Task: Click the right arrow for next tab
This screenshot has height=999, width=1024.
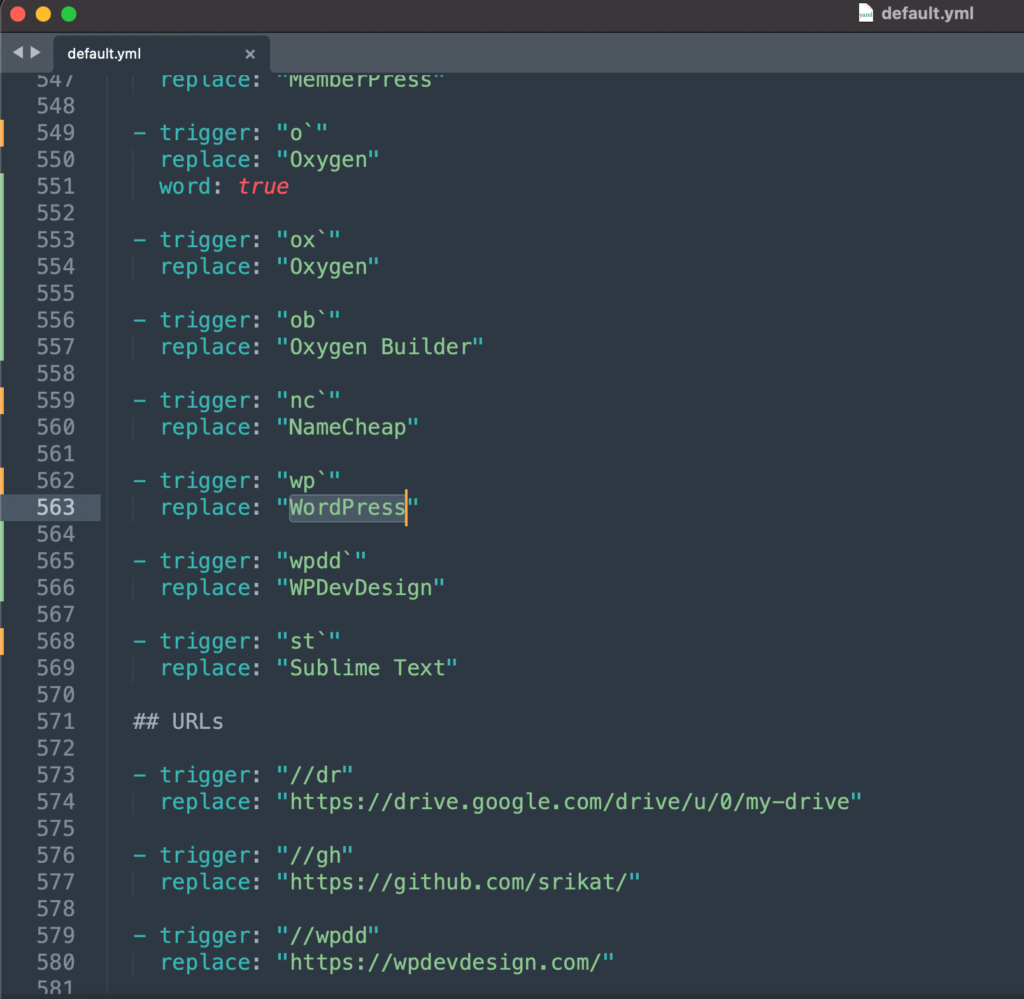Action: tap(35, 52)
